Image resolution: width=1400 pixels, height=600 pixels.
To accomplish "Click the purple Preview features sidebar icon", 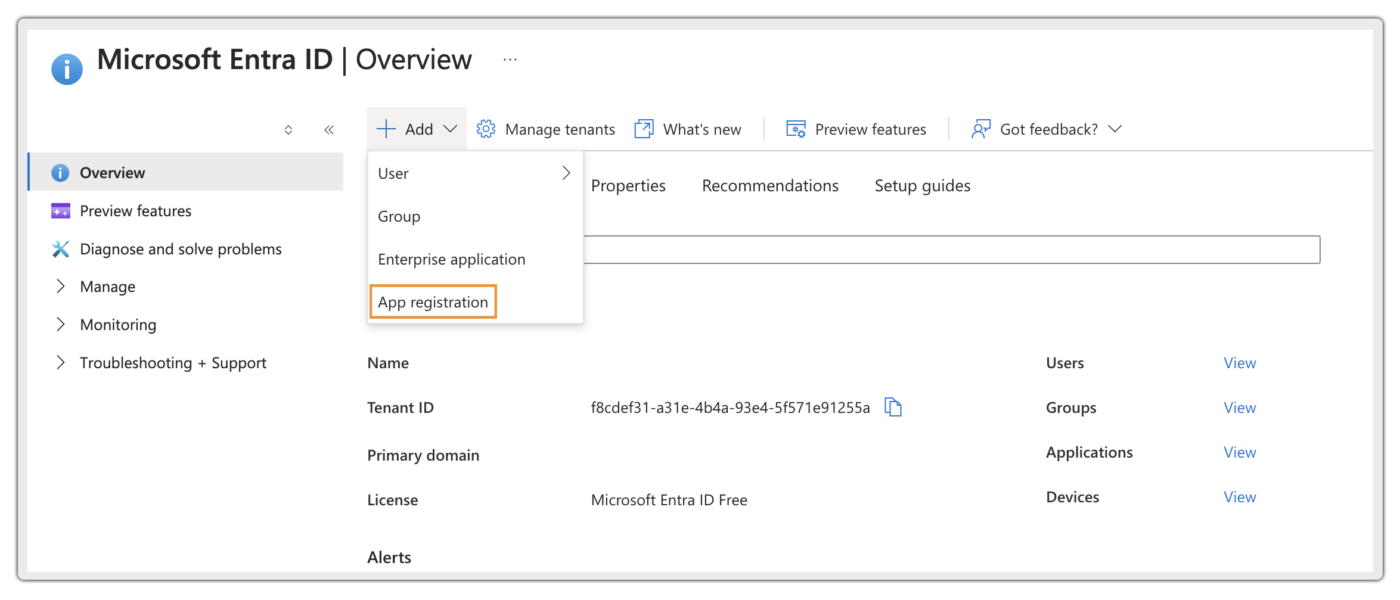I will (61, 211).
